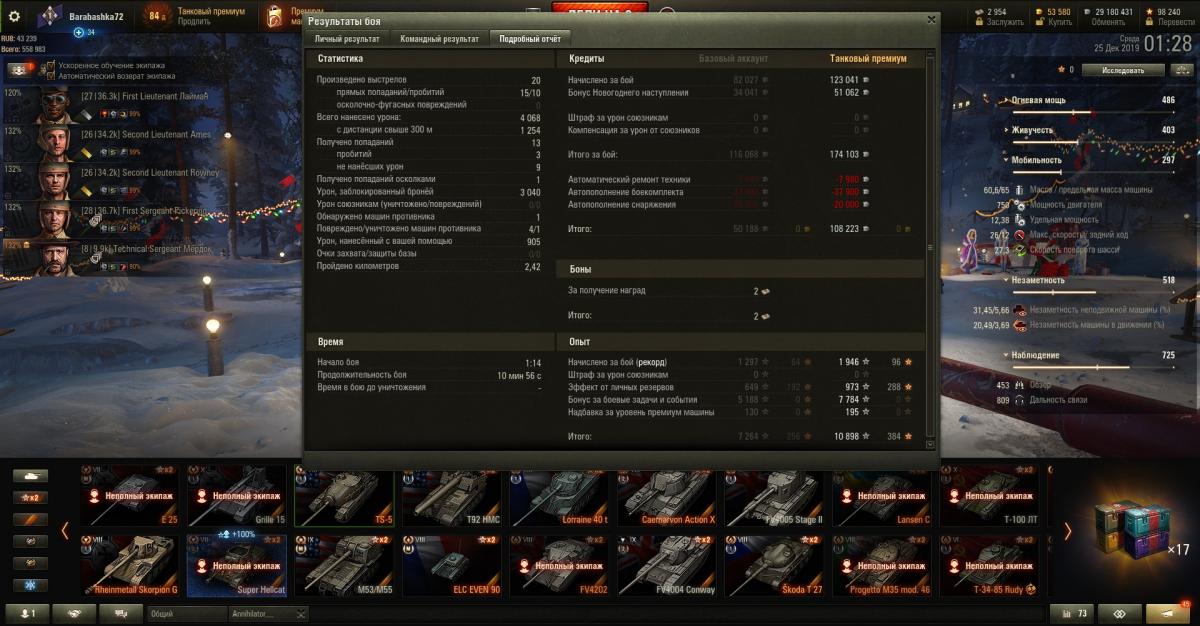Click the vehicle comparison double-diamond button
Screen dimensions: 1200x626
pyautogui.click(x=1119, y=613)
